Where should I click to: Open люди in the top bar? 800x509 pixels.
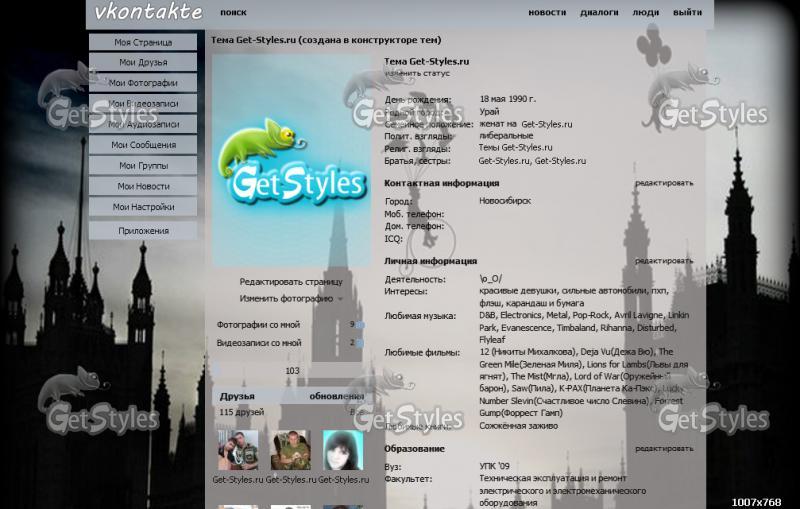click(645, 12)
